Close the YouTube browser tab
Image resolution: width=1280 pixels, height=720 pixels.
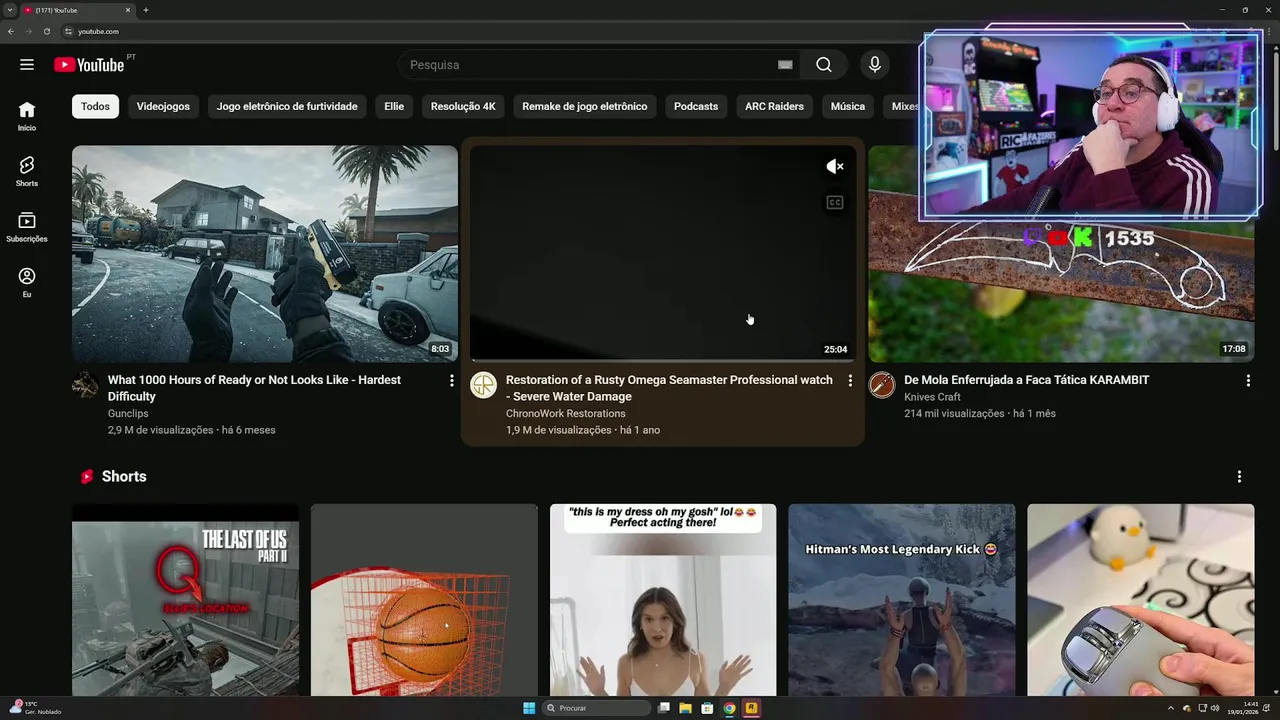[128, 10]
